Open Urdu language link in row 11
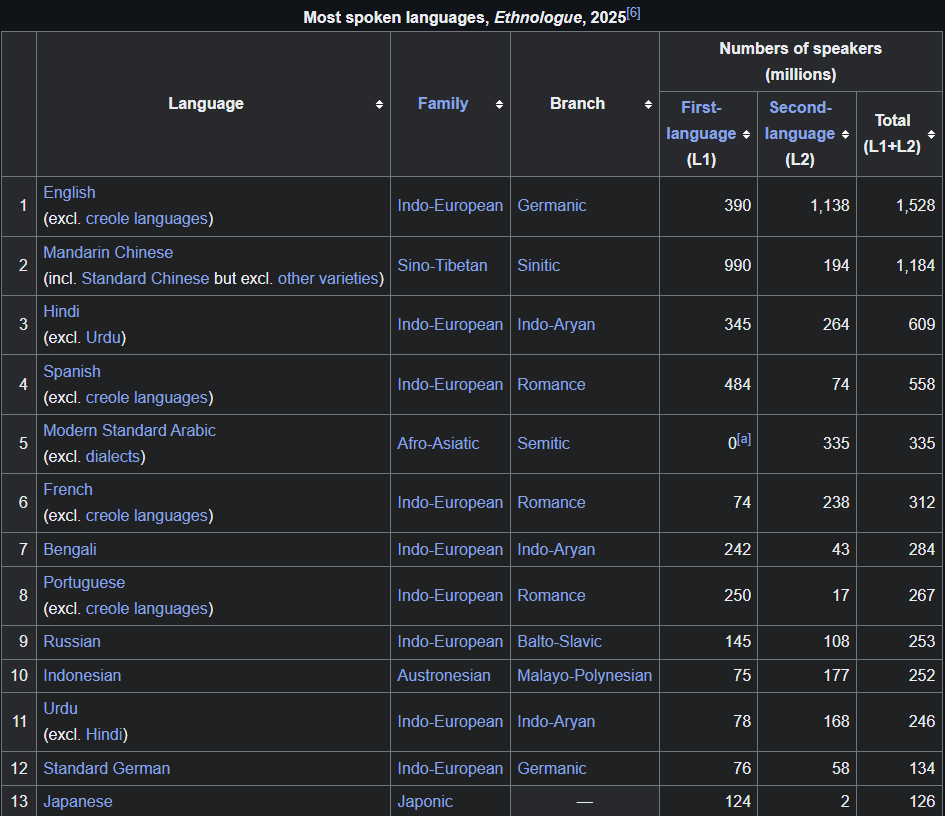 pyautogui.click(x=60, y=708)
